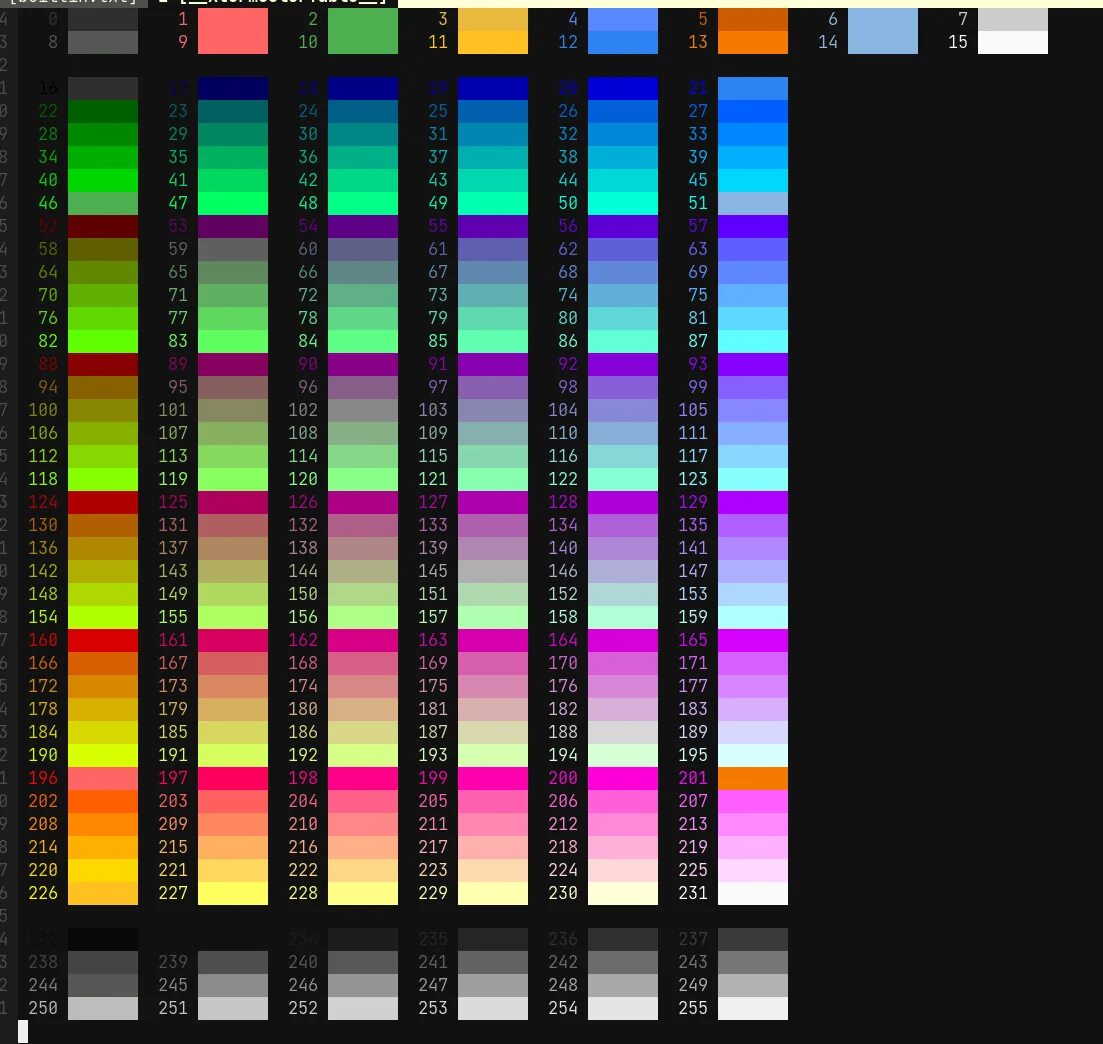Image resolution: width=1103 pixels, height=1044 pixels.
Task: Click the purple swatch for color 99
Action: [x=753, y=387]
